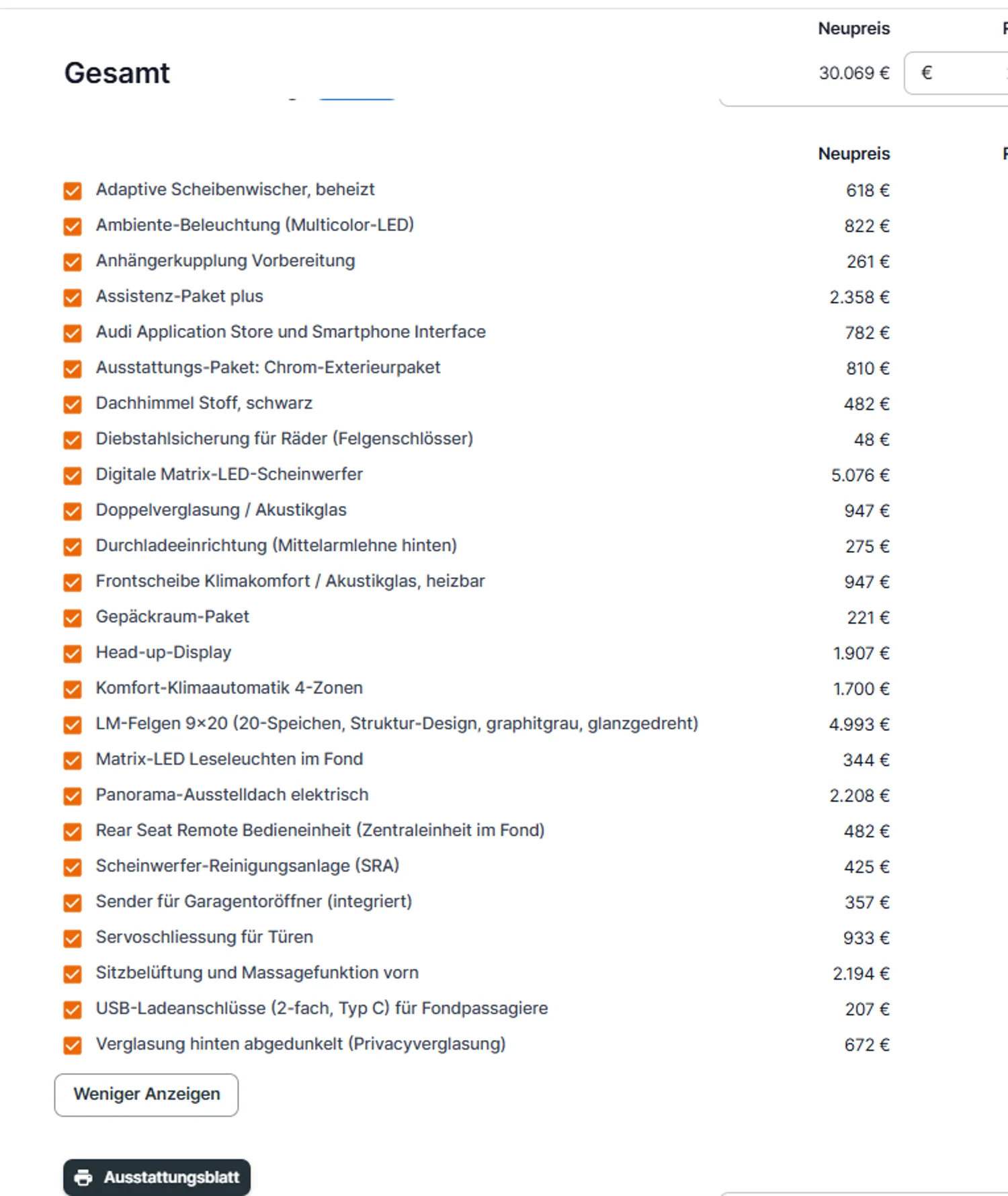Toggle Servoschliessung für Türen checkbox
Image resolution: width=1008 pixels, height=1196 pixels.
[x=73, y=939]
